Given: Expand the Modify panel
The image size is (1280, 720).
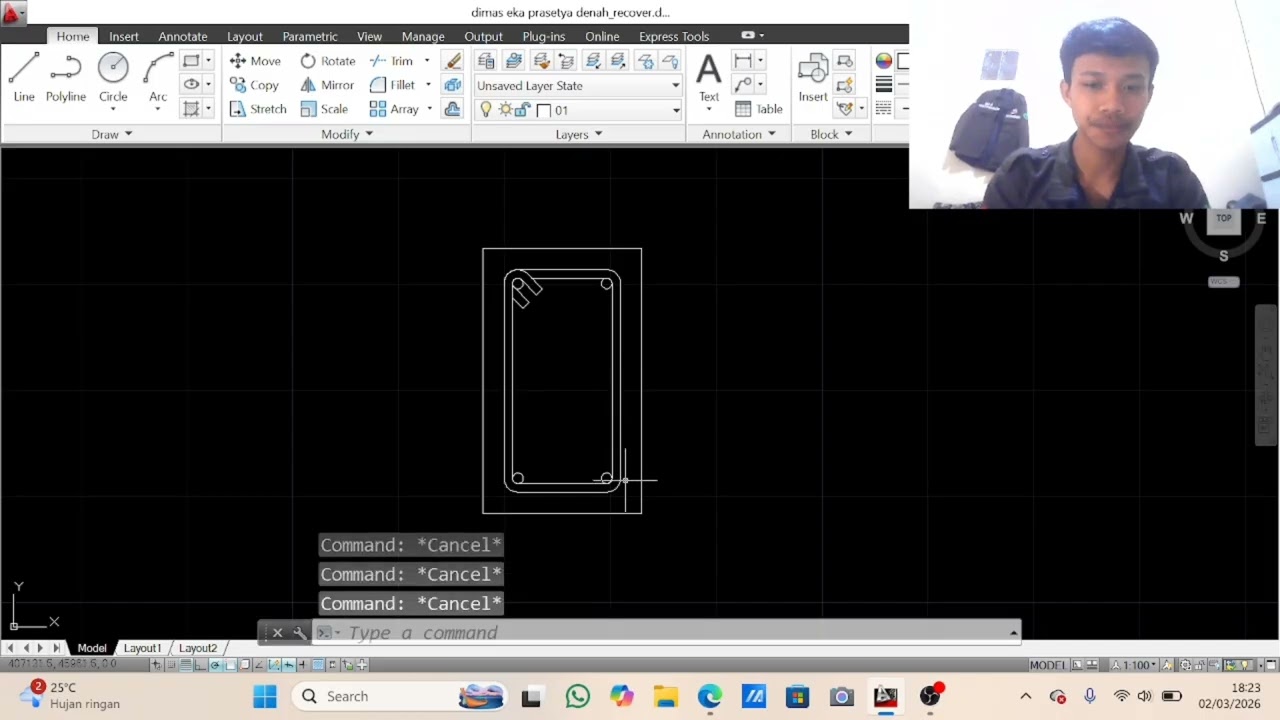Looking at the screenshot, I should 347,134.
